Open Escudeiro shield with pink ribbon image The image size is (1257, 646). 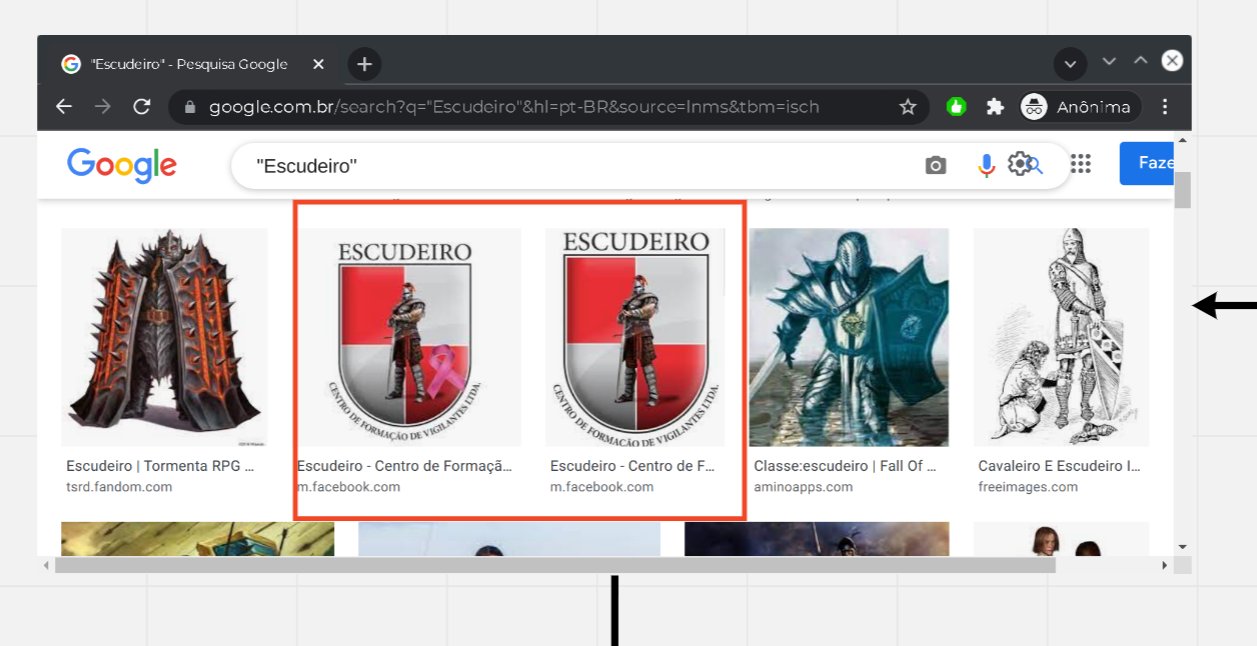(410, 337)
